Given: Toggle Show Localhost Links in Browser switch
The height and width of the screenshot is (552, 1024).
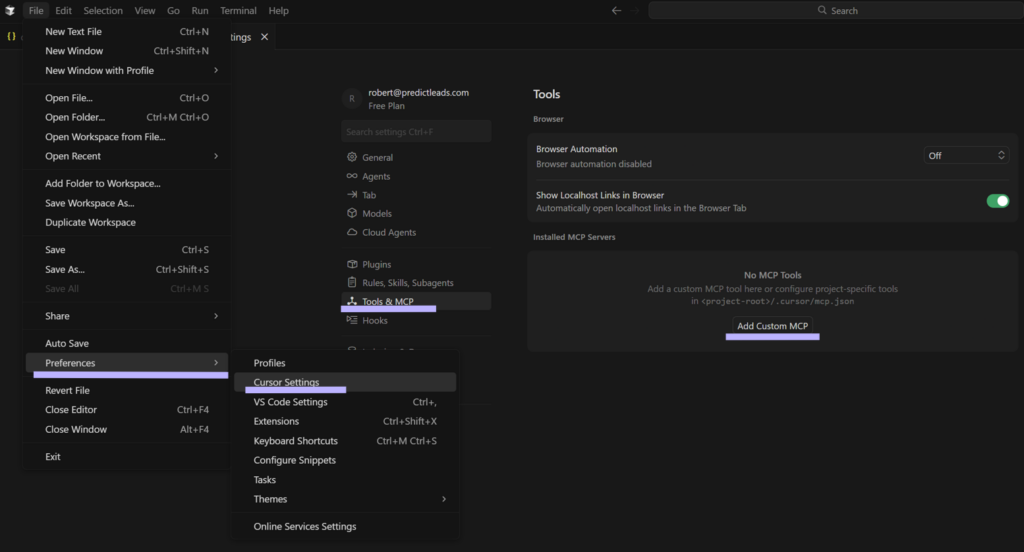Looking at the screenshot, I should click(x=997, y=201).
